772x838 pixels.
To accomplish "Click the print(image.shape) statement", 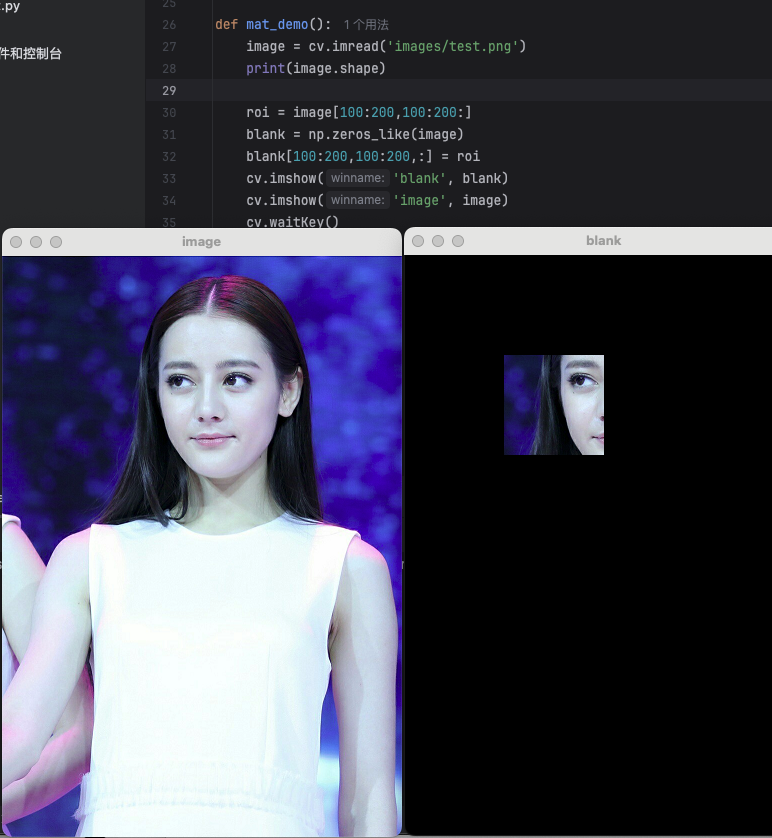I will point(315,68).
